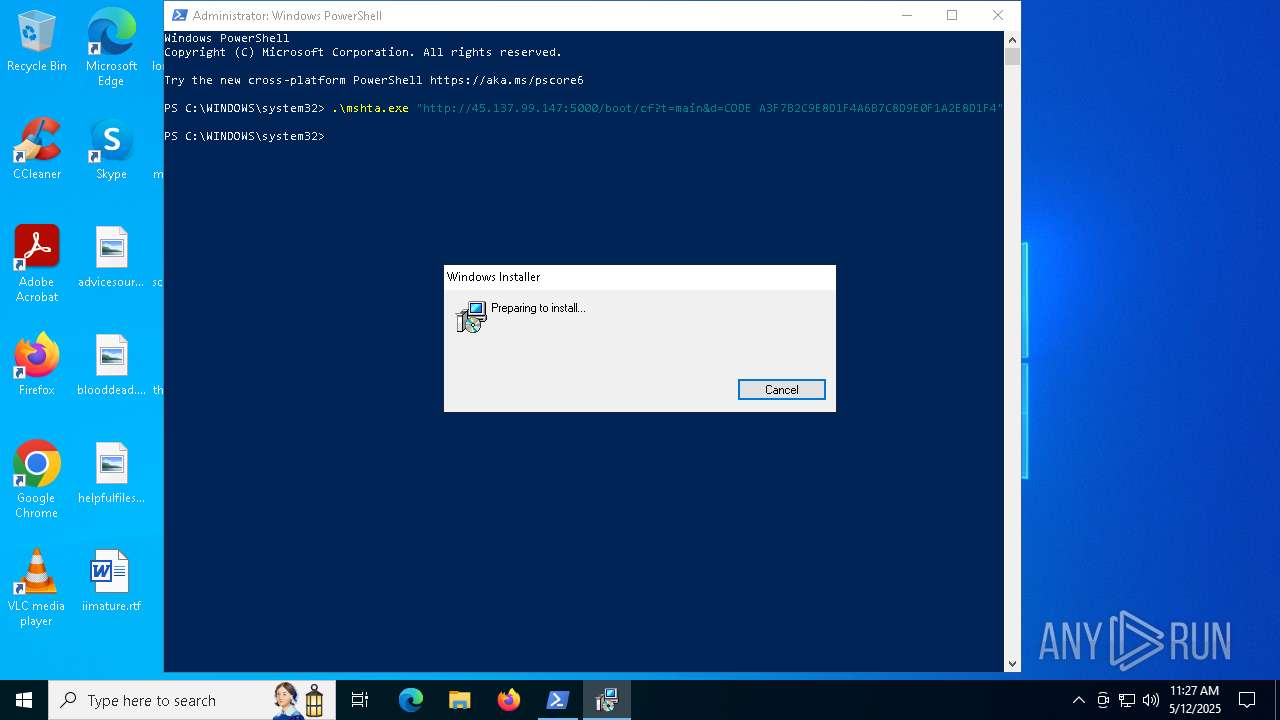
Task: Open the Windows Start menu
Action: [24, 700]
